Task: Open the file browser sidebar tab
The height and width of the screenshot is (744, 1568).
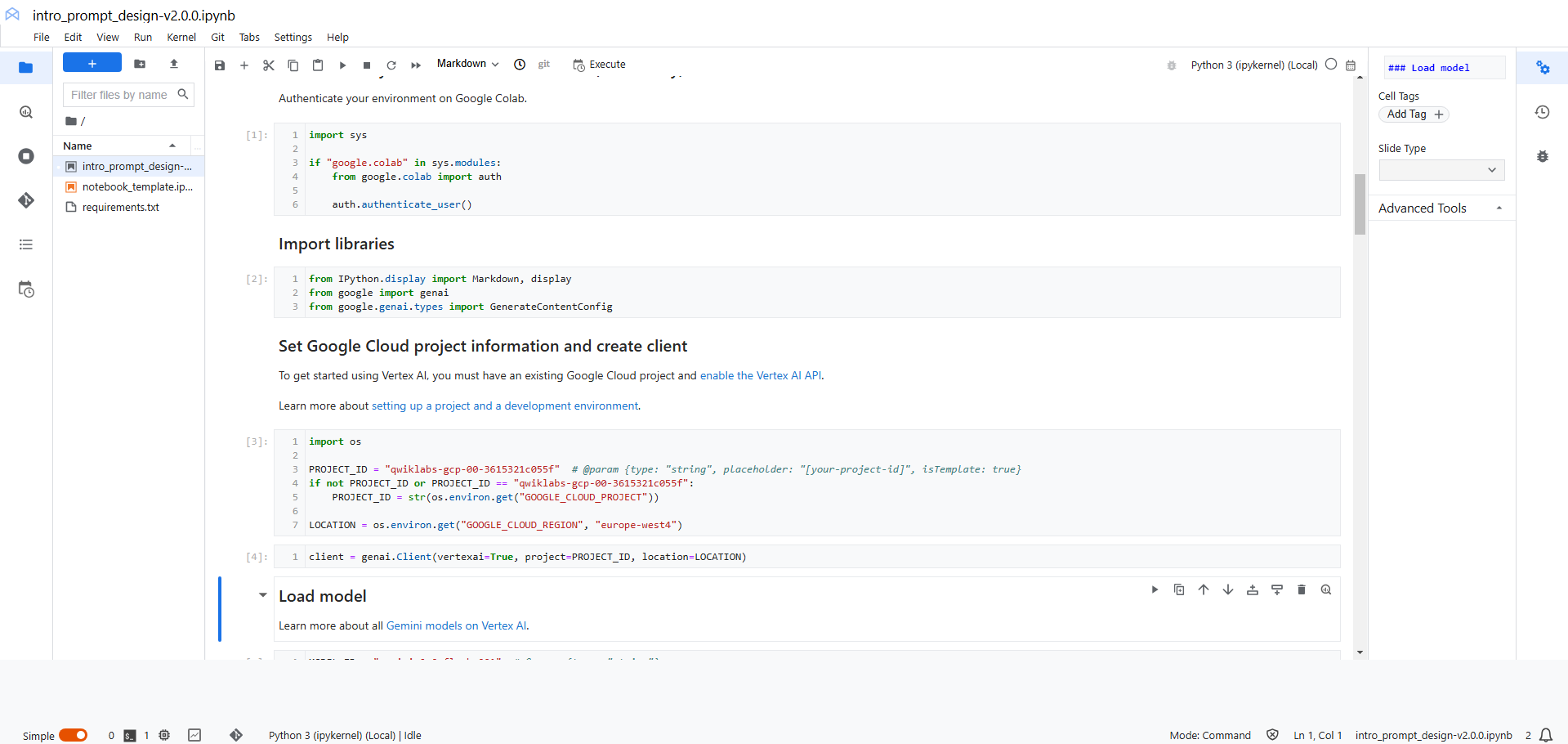Action: tap(26, 68)
